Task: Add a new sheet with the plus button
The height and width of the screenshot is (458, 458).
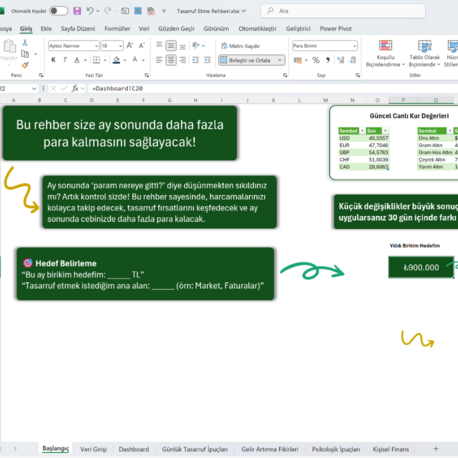Action: click(x=436, y=449)
